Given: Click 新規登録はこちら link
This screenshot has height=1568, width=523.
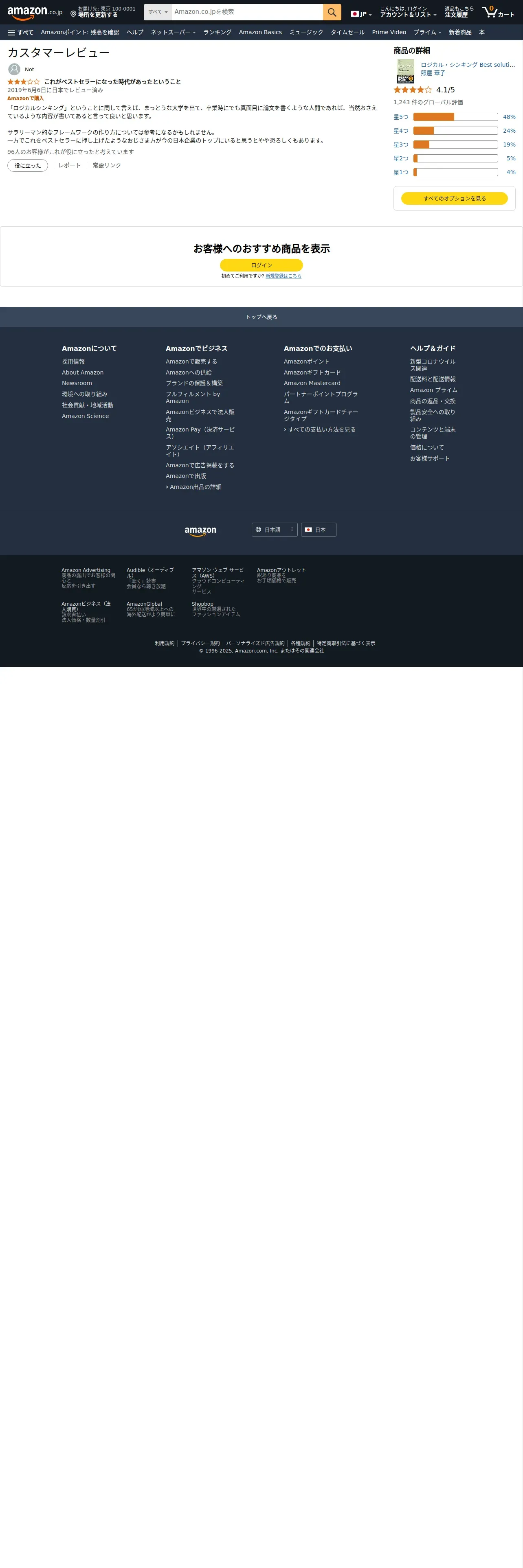Looking at the screenshot, I should click(x=283, y=276).
